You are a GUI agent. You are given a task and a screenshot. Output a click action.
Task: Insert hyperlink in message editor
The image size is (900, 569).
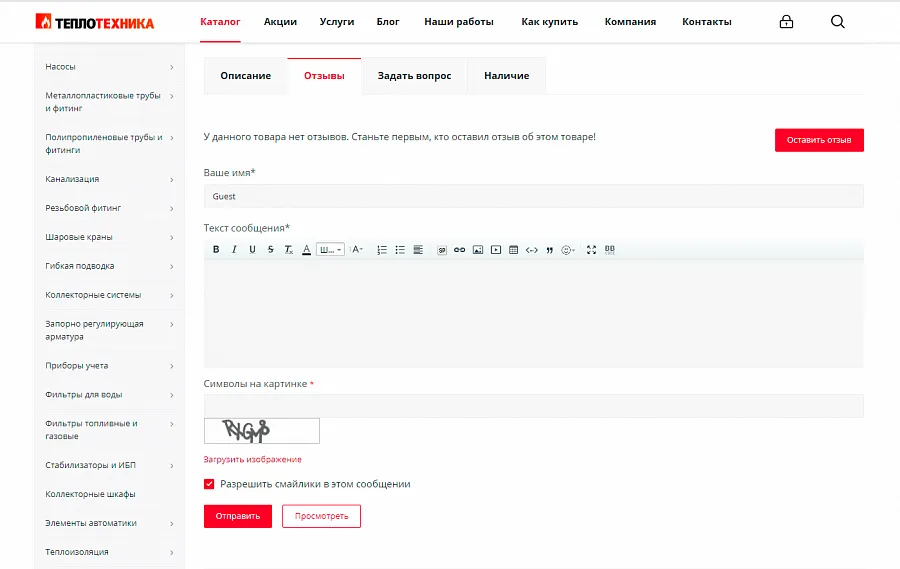459,249
